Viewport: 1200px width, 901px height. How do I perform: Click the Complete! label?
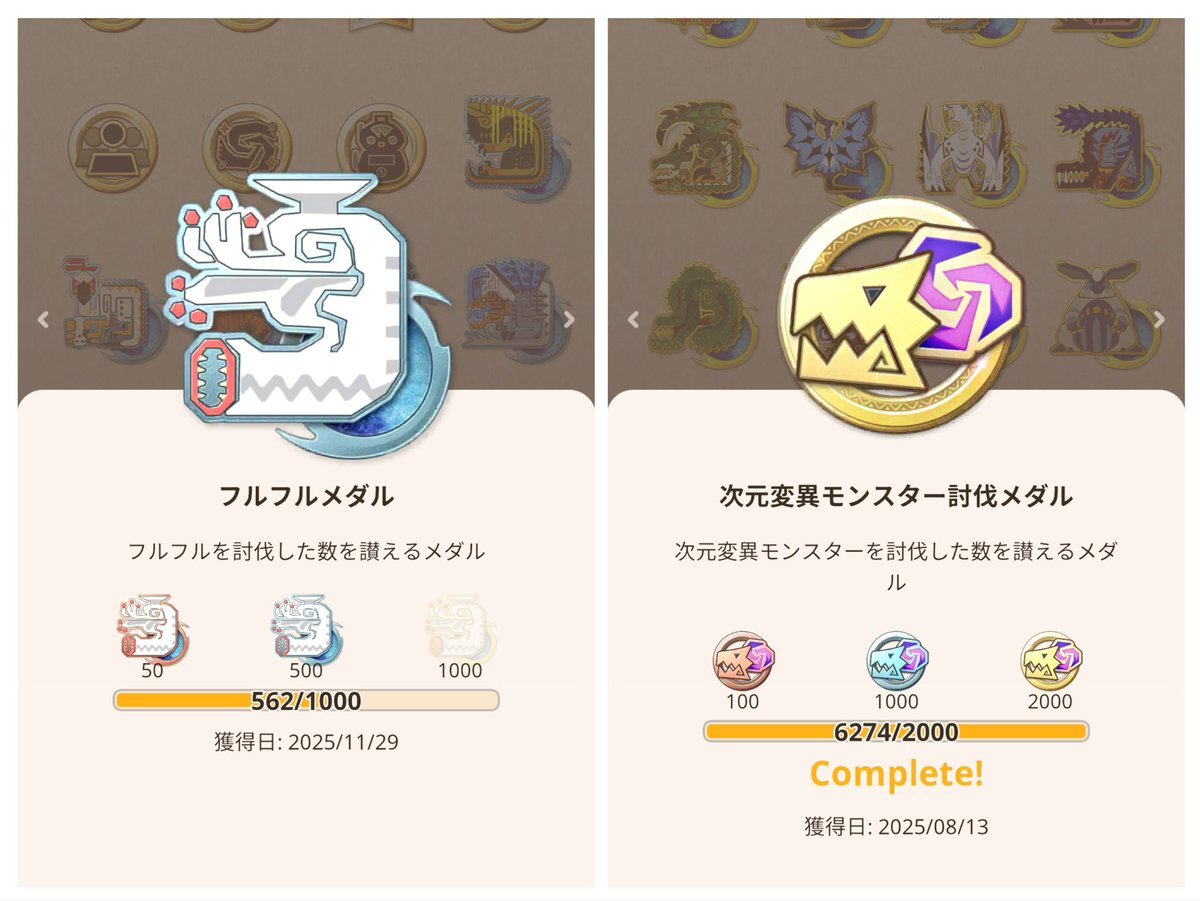(x=896, y=773)
